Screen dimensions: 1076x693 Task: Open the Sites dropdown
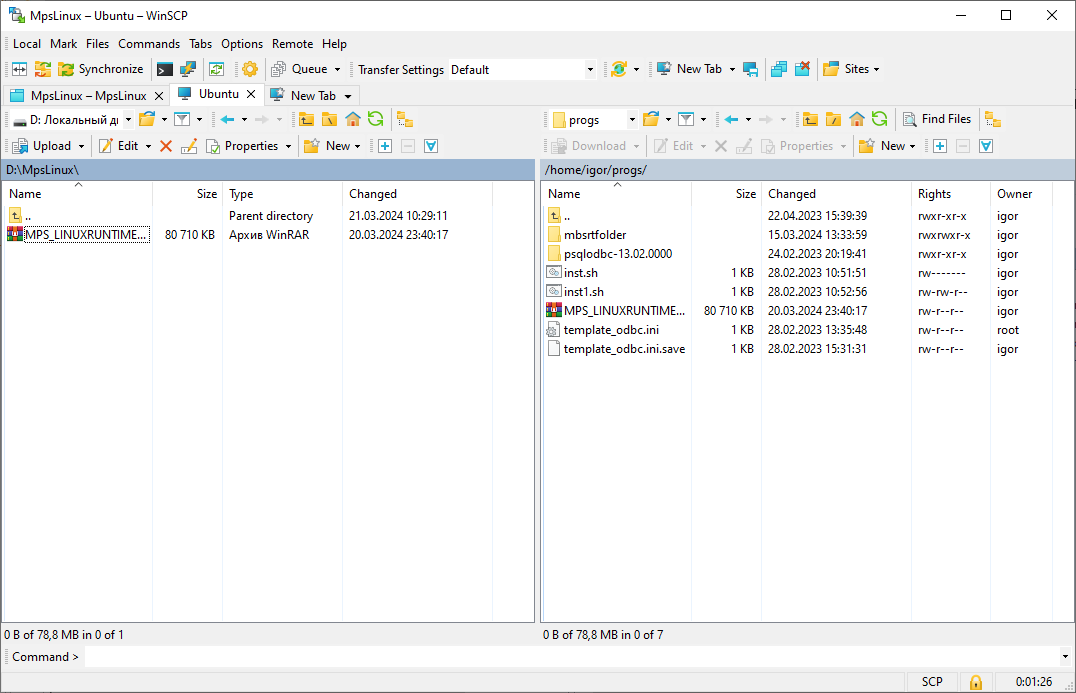click(x=851, y=69)
